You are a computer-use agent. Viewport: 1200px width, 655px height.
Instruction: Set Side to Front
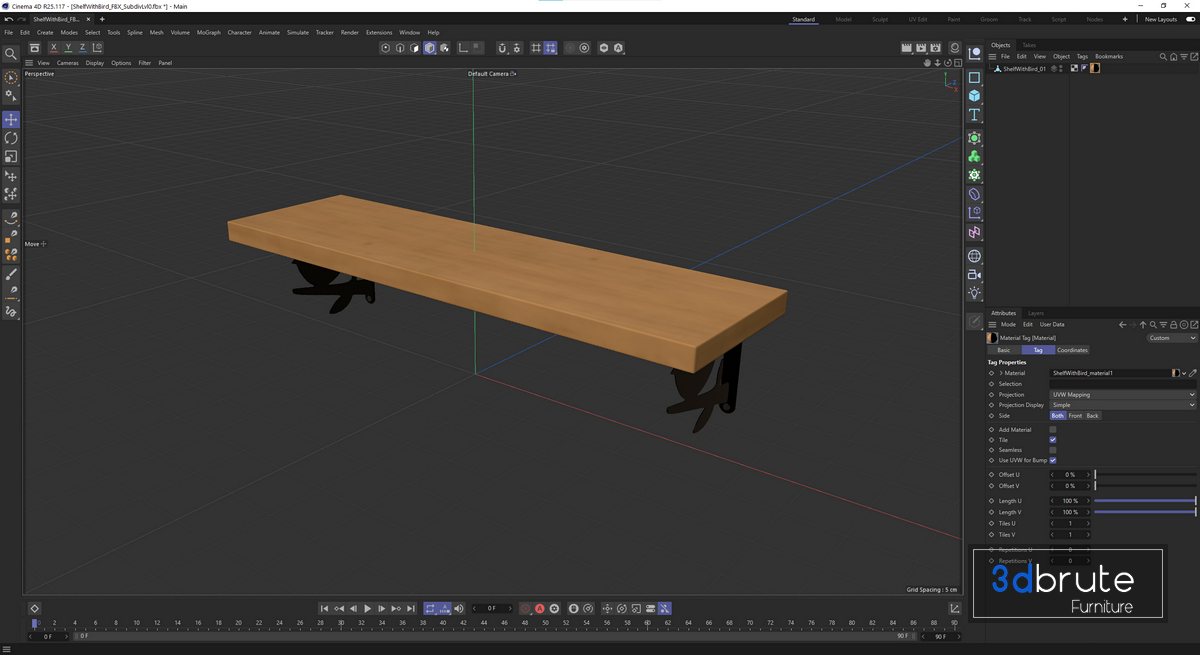[1075, 415]
